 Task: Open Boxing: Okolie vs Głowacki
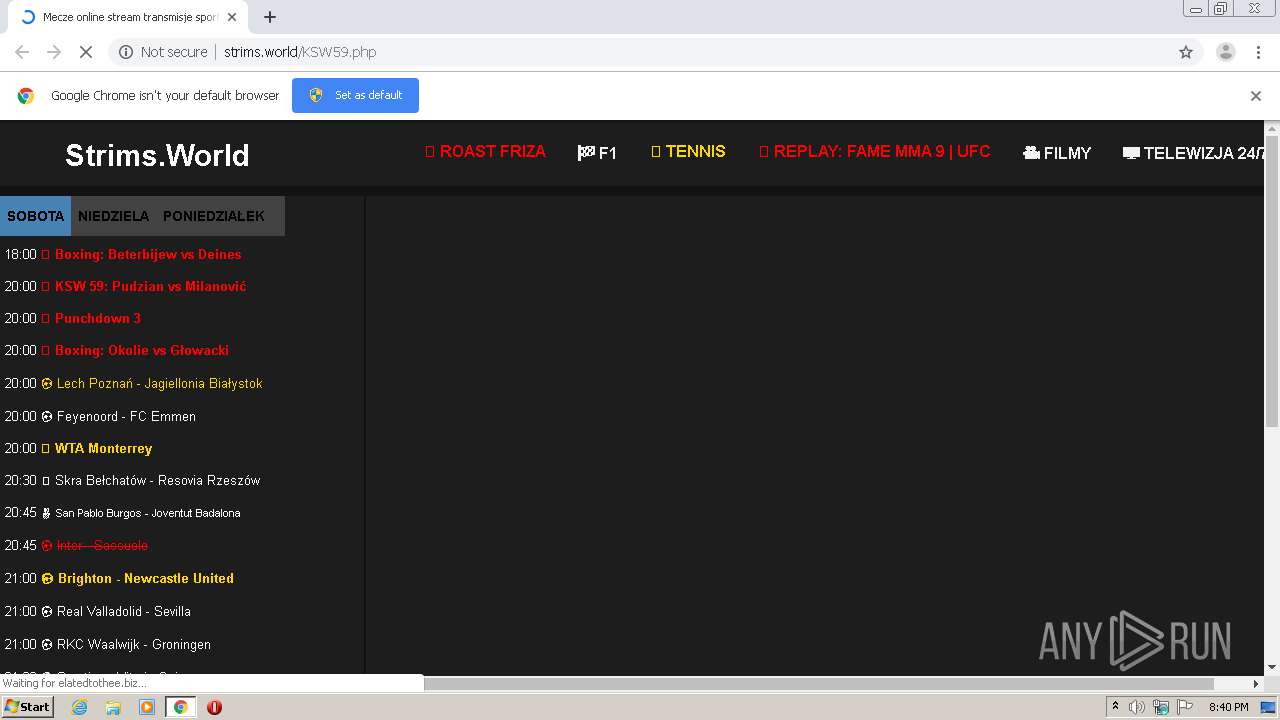coord(142,350)
